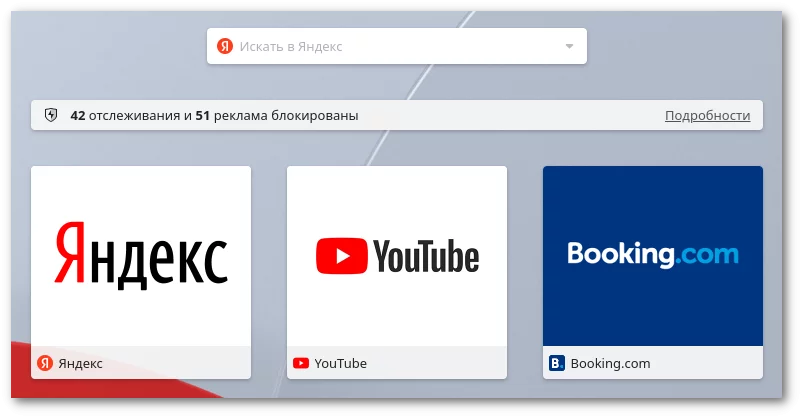
Task: Click the 'YouTube' tile caption text
Action: pos(341,363)
